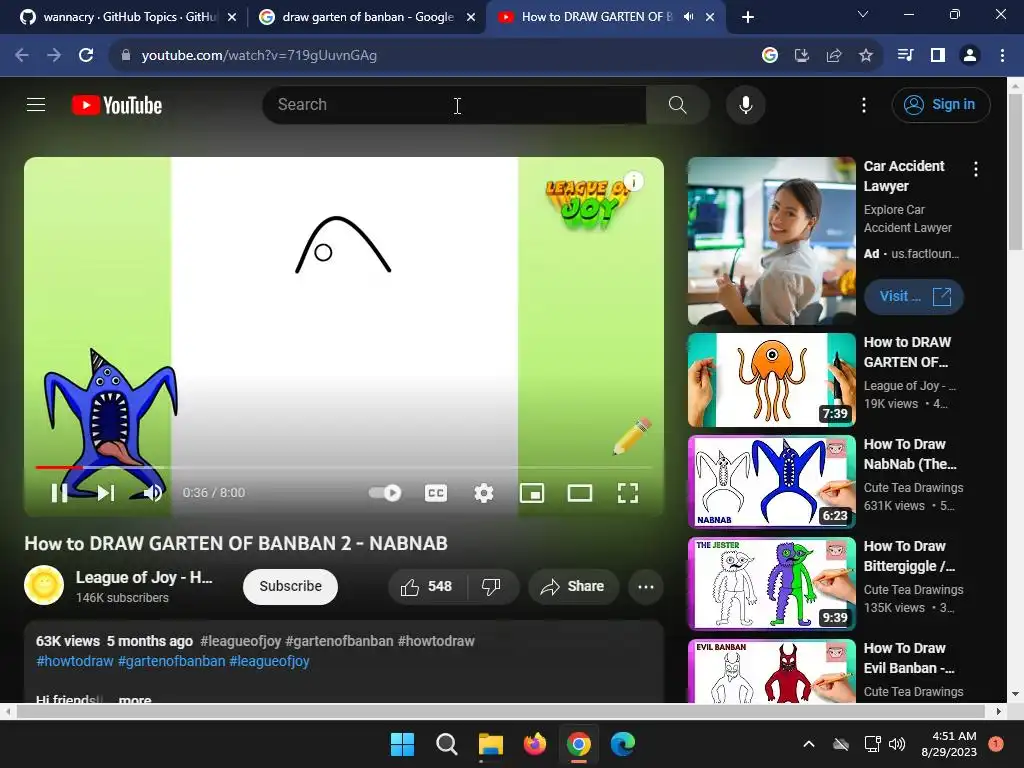Search with your voice microphone
Viewport: 1024px width, 768px height.
click(x=745, y=104)
